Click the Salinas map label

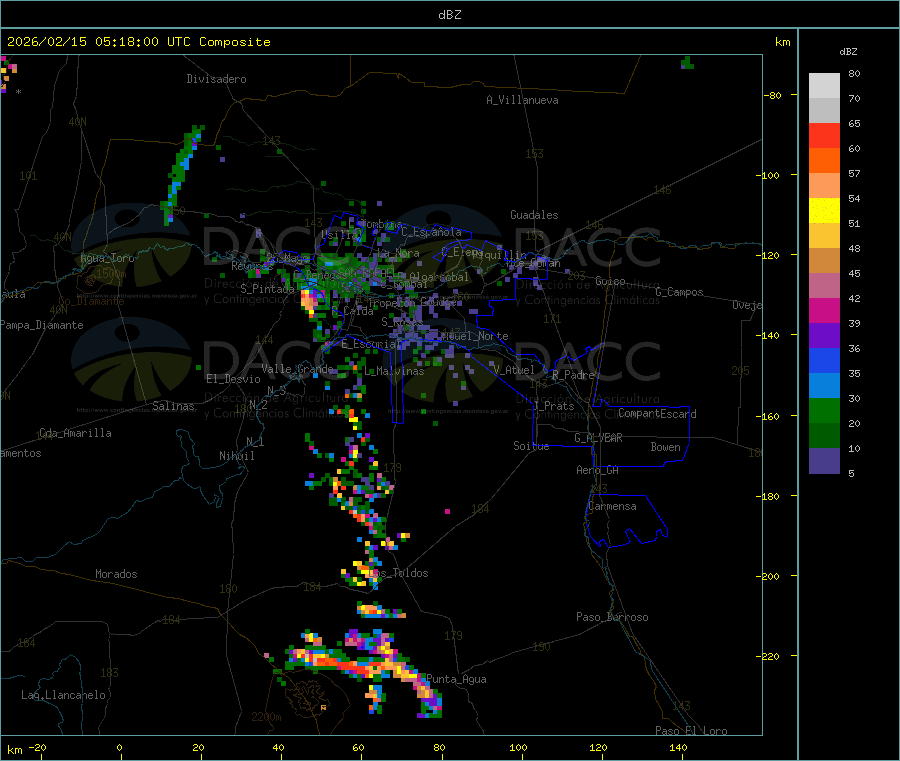coord(173,406)
